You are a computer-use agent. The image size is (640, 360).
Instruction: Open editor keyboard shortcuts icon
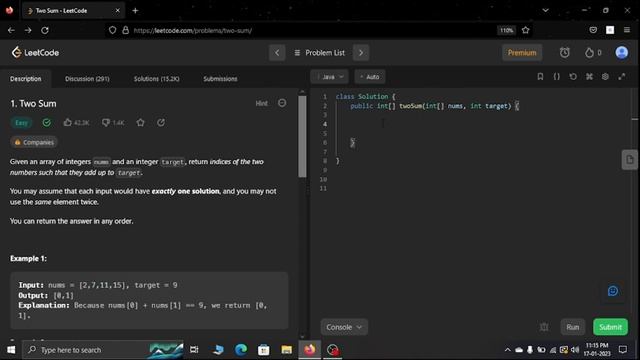point(589,76)
